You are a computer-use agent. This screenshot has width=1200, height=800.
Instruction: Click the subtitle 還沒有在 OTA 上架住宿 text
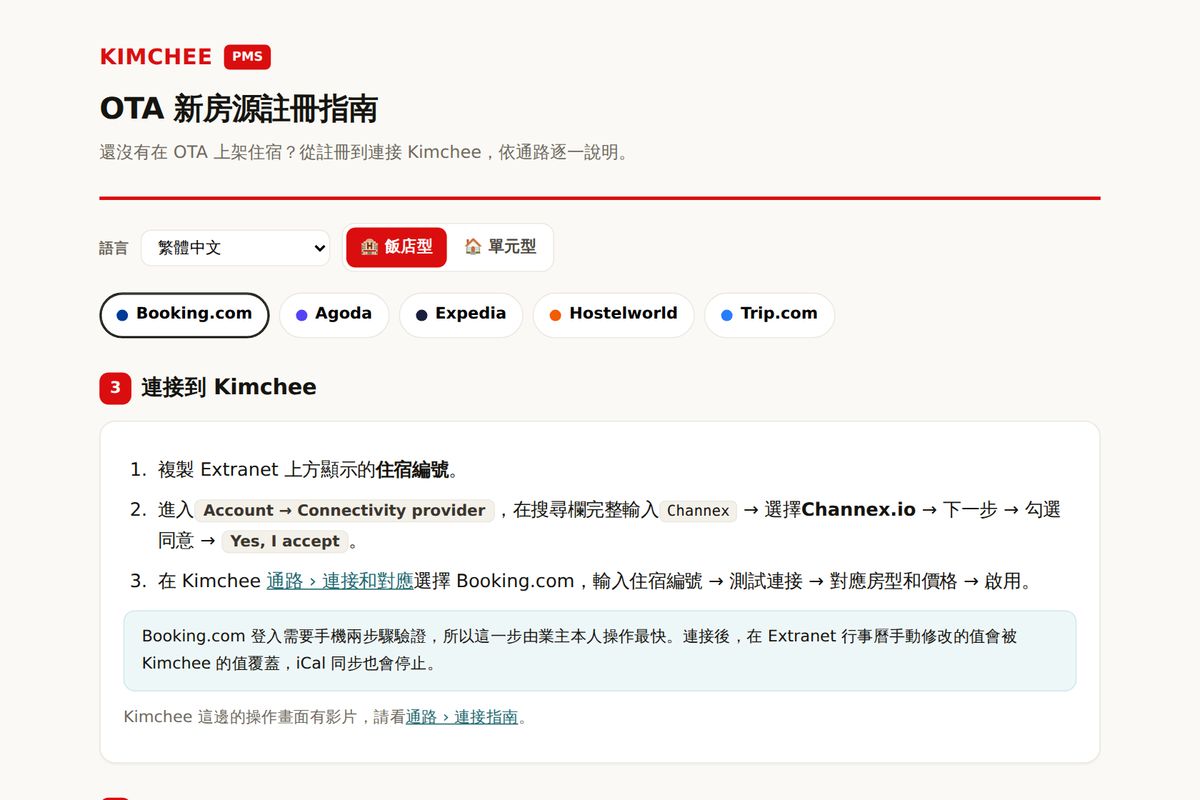click(364, 153)
